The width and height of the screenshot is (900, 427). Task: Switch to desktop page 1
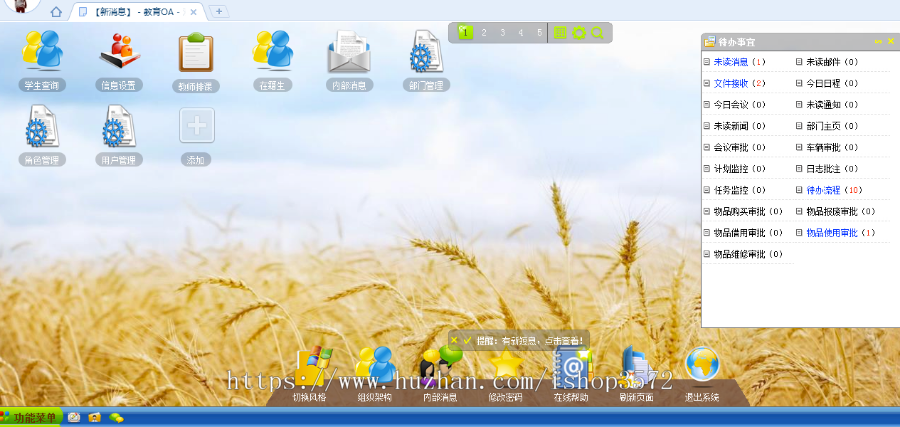(465, 33)
